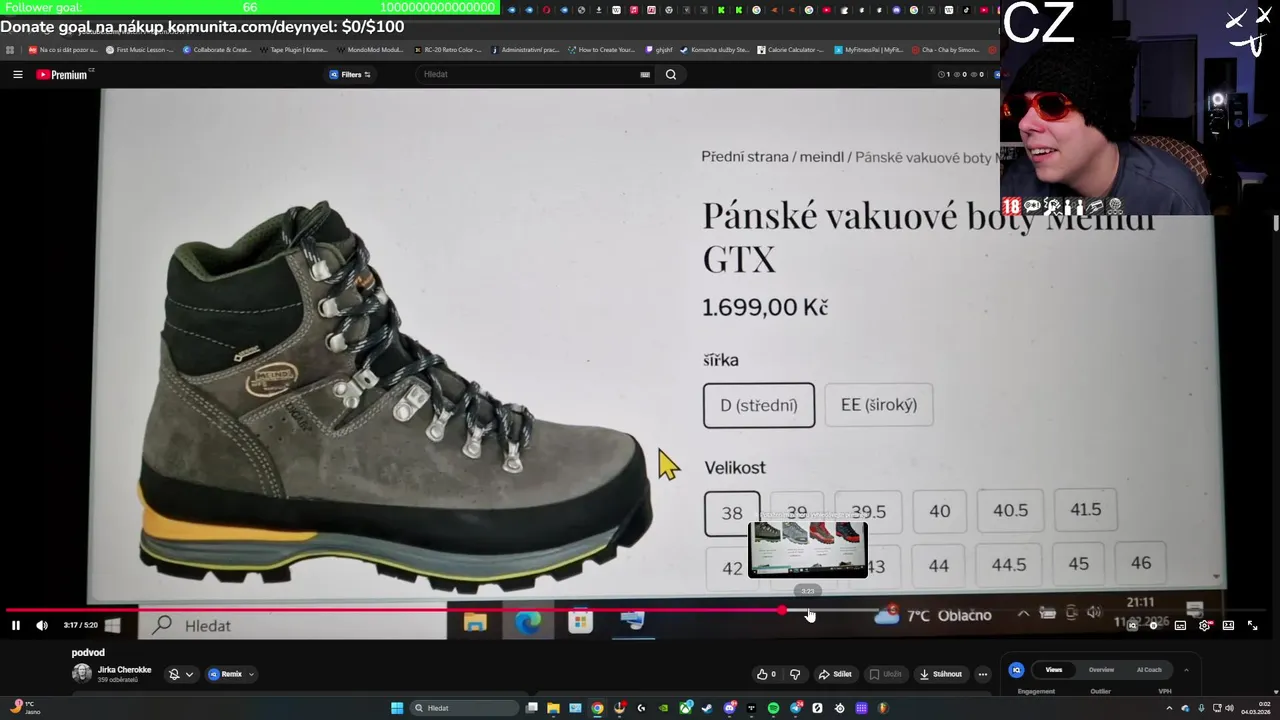Open File Explorer from the taskbar
Viewport: 1280px width, 720px height.
point(553,708)
